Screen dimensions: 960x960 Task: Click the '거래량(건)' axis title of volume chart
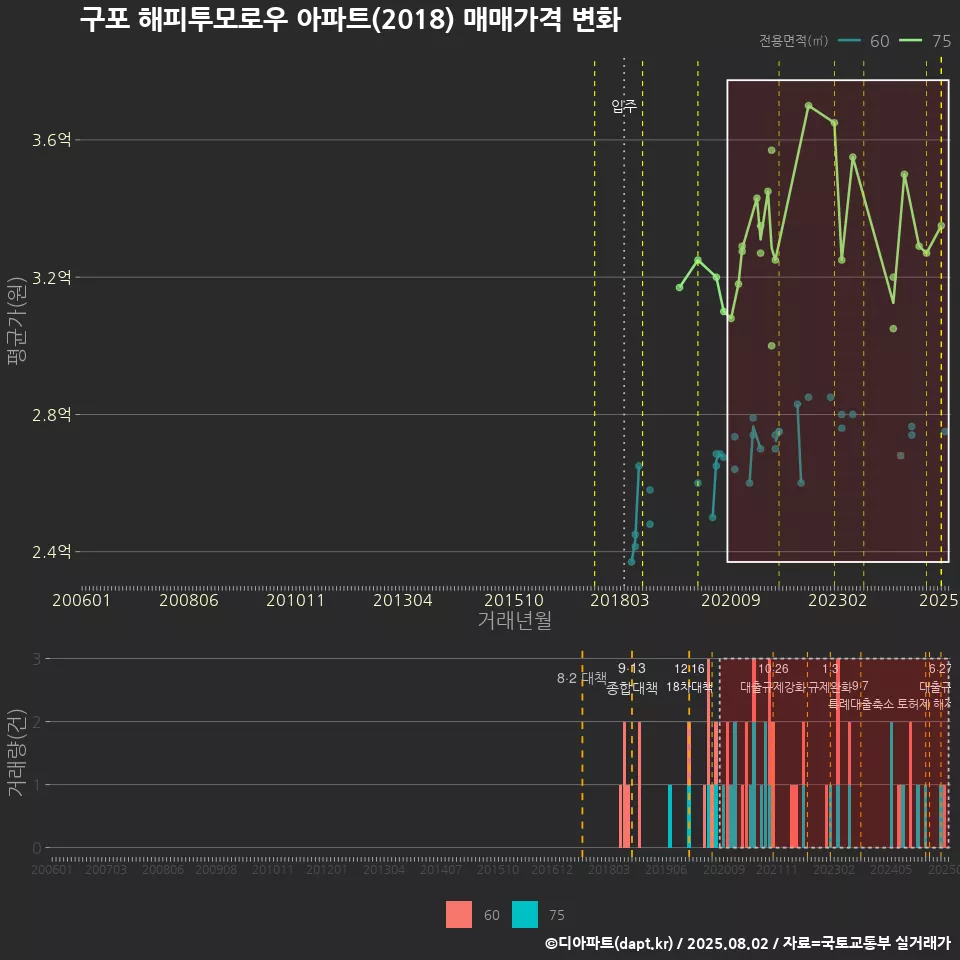click(15, 752)
